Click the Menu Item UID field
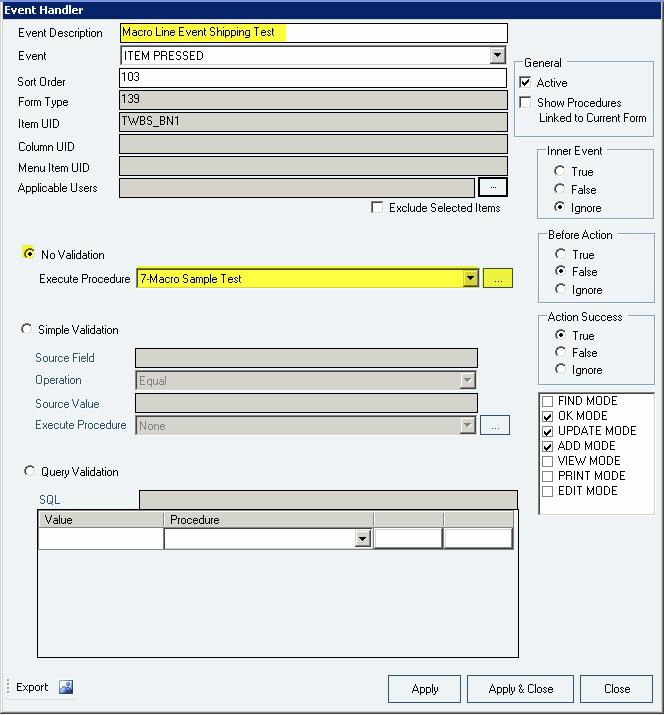 [313, 166]
